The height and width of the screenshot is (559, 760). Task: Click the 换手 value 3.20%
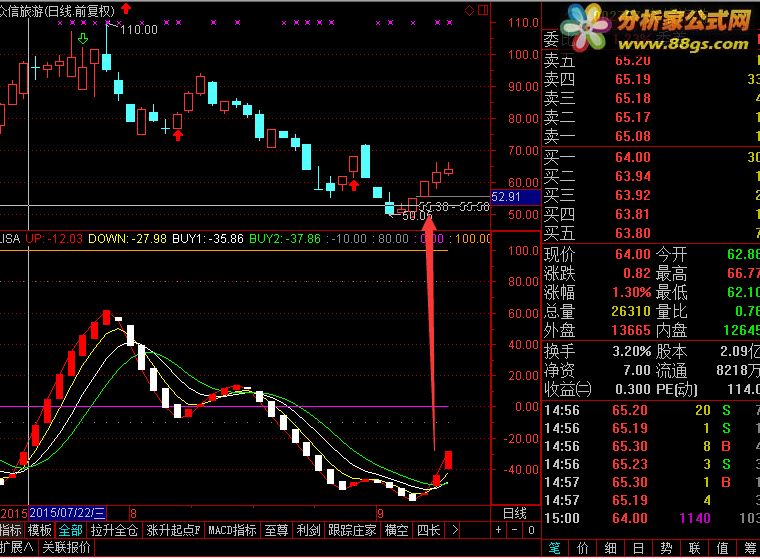(x=632, y=351)
